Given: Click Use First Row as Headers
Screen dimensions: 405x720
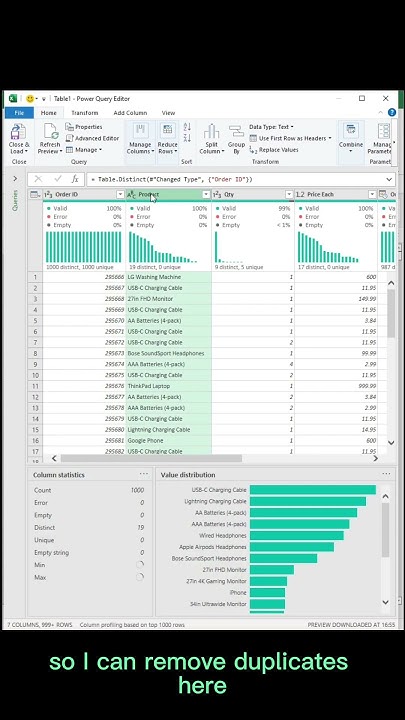Looking at the screenshot, I should click(x=292, y=138).
